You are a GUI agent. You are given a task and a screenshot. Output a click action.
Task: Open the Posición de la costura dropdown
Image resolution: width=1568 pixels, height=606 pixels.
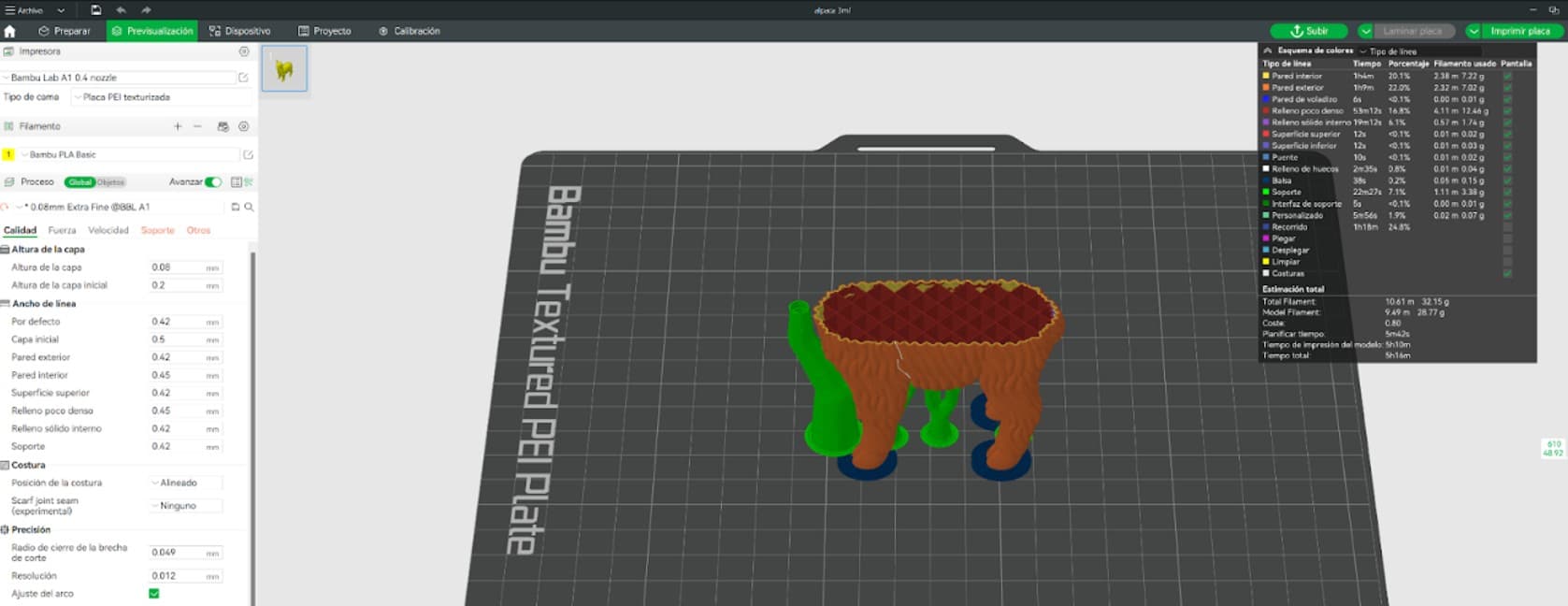[x=186, y=483]
